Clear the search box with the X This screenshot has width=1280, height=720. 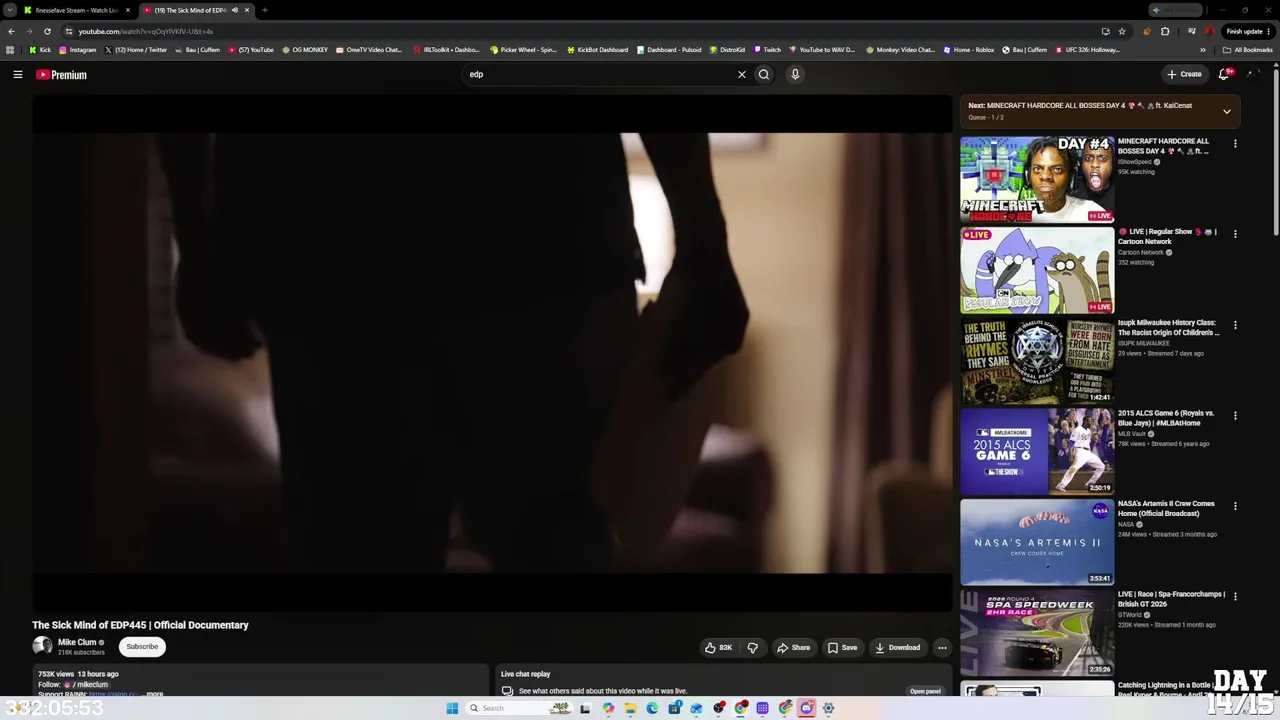pyautogui.click(x=742, y=74)
